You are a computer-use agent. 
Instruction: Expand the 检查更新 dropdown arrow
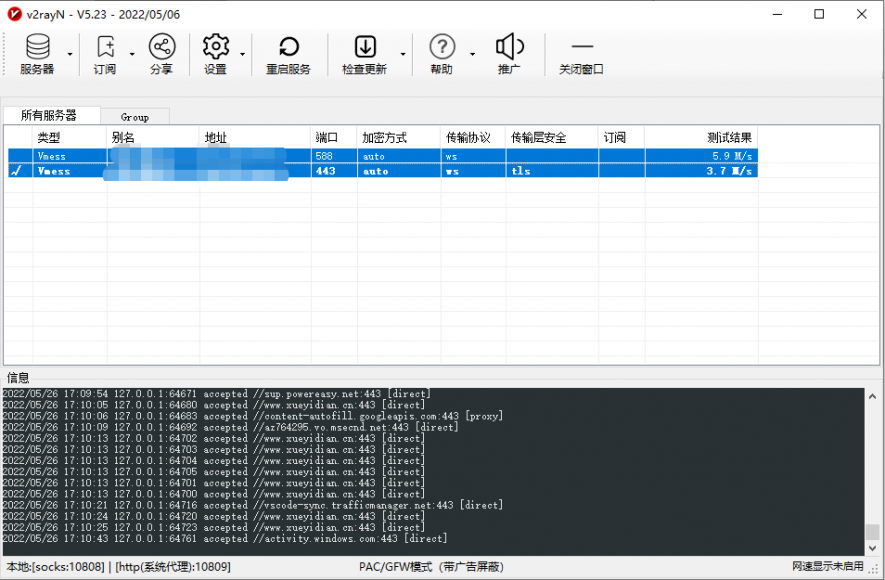coord(403,54)
